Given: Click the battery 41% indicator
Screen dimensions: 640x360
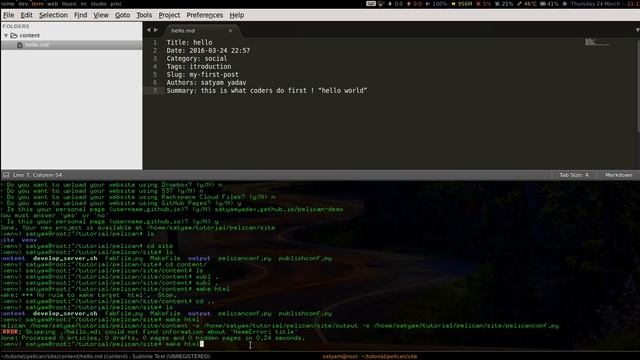Looking at the screenshot, I should [549, 4].
